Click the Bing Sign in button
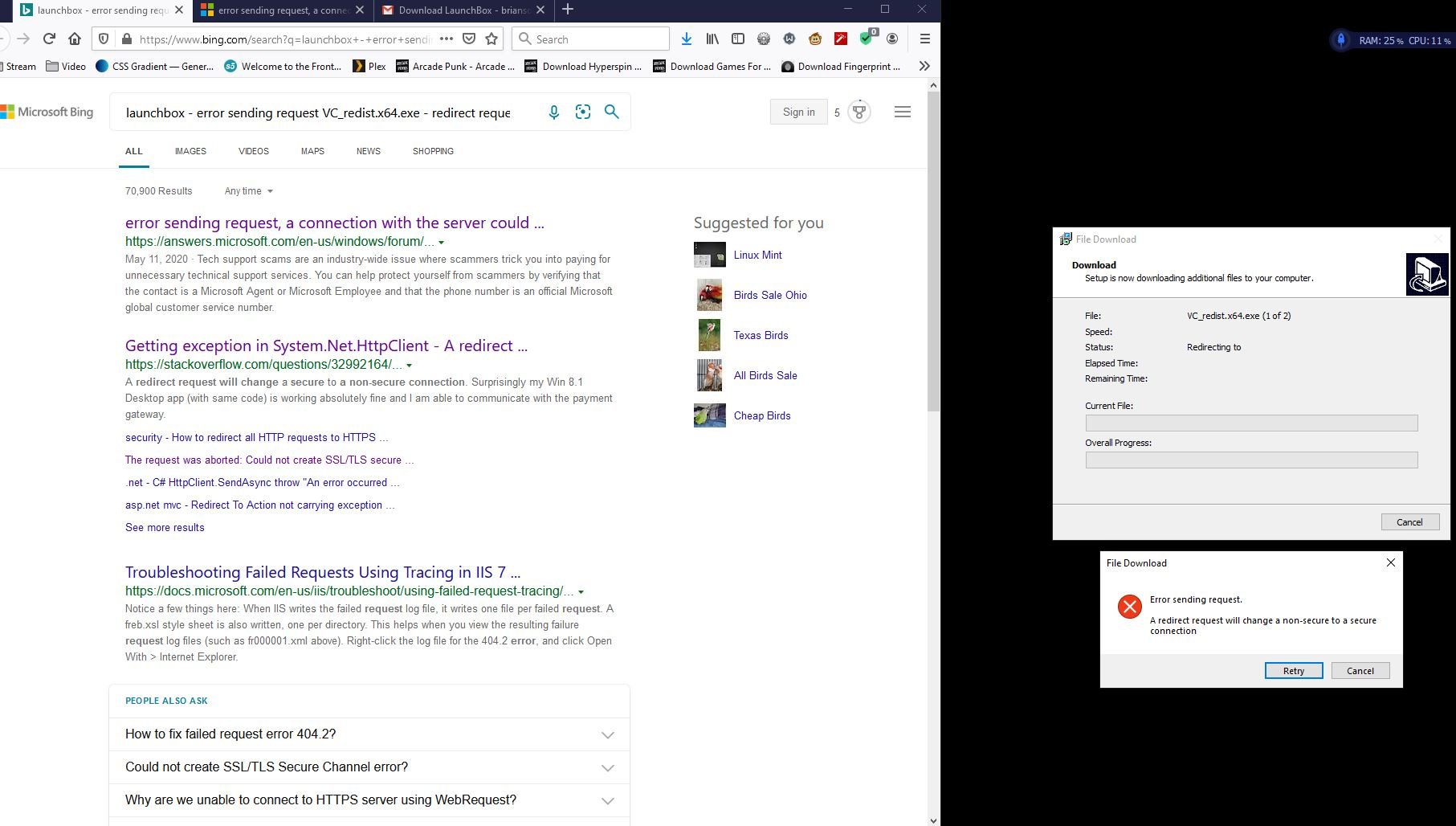 pyautogui.click(x=798, y=112)
